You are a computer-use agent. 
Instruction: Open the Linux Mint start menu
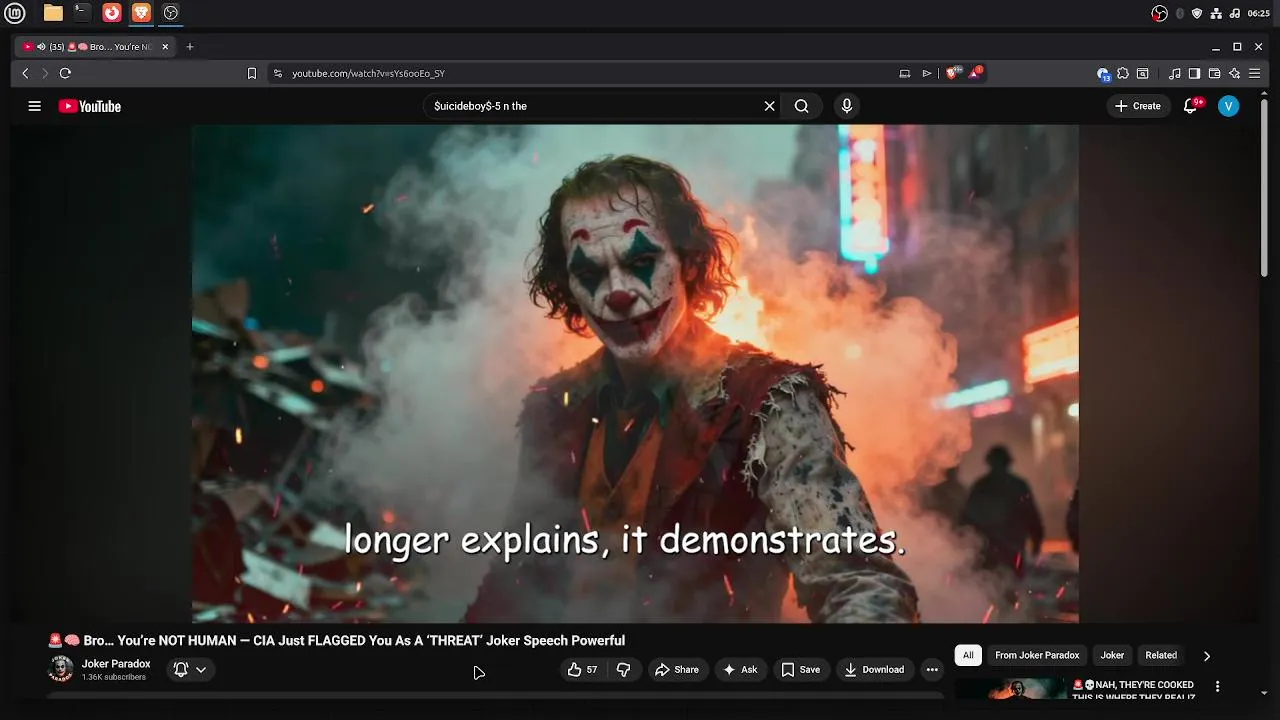coord(15,13)
